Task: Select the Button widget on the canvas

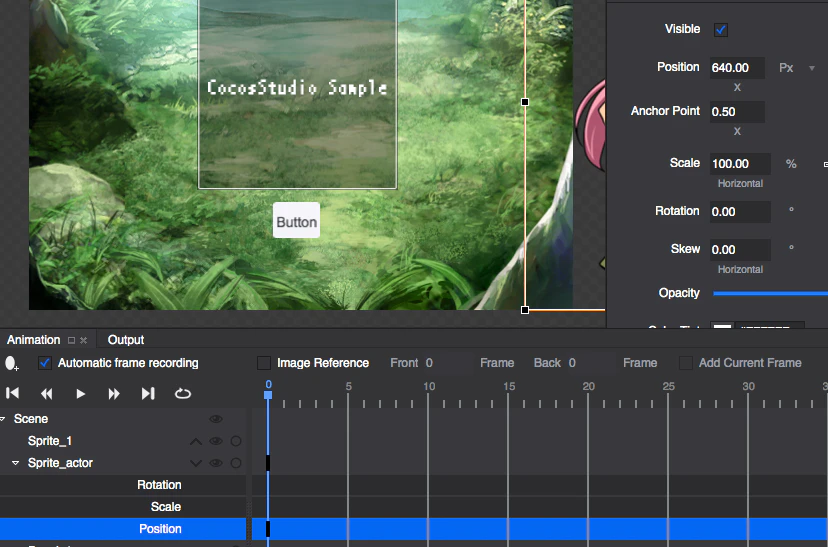Action: click(x=296, y=220)
